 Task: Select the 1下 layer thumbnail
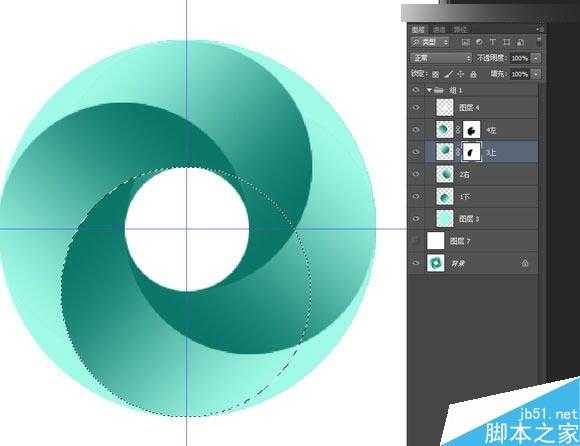pos(445,196)
